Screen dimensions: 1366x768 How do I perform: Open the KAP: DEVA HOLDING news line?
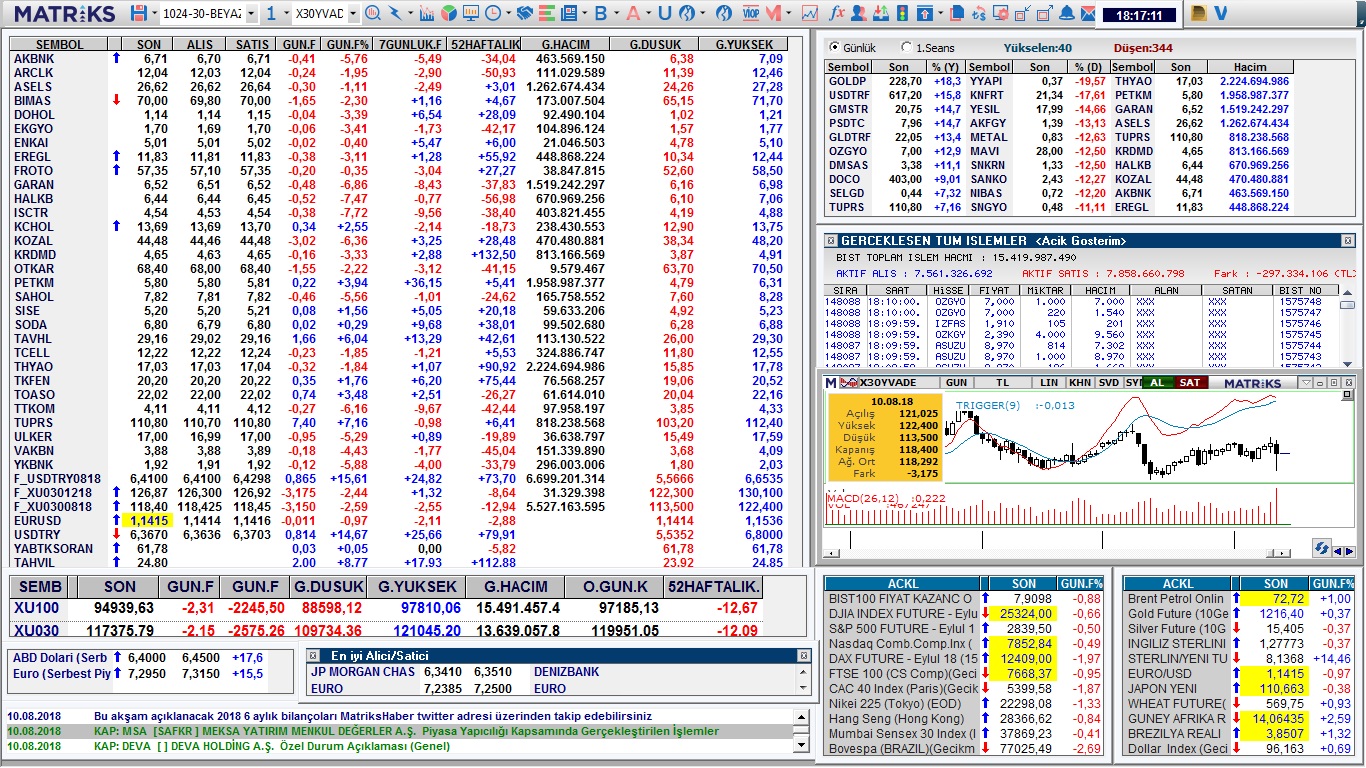pyautogui.click(x=399, y=747)
